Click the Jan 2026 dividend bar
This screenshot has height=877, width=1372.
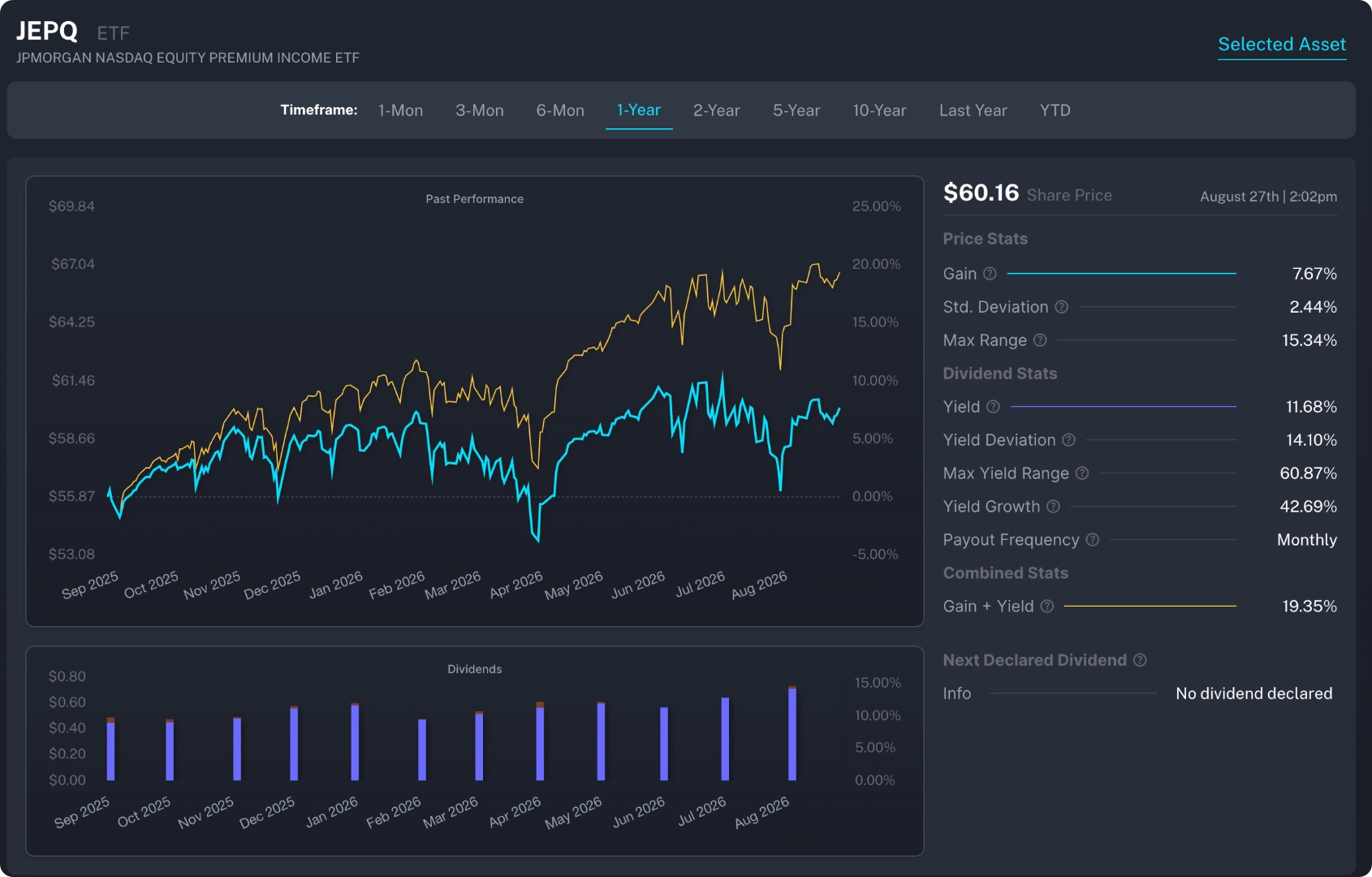pos(355,742)
